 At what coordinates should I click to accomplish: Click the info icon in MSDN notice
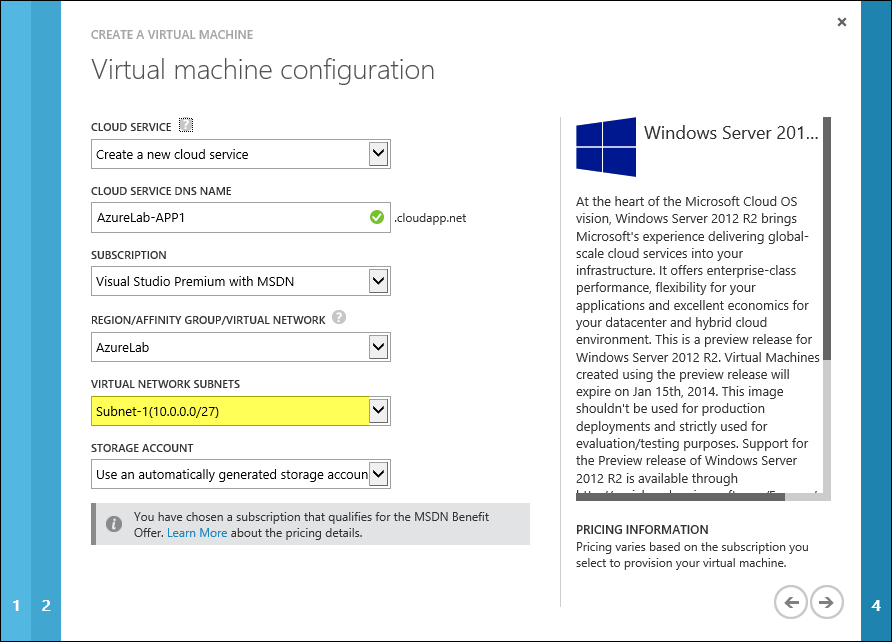[114, 524]
